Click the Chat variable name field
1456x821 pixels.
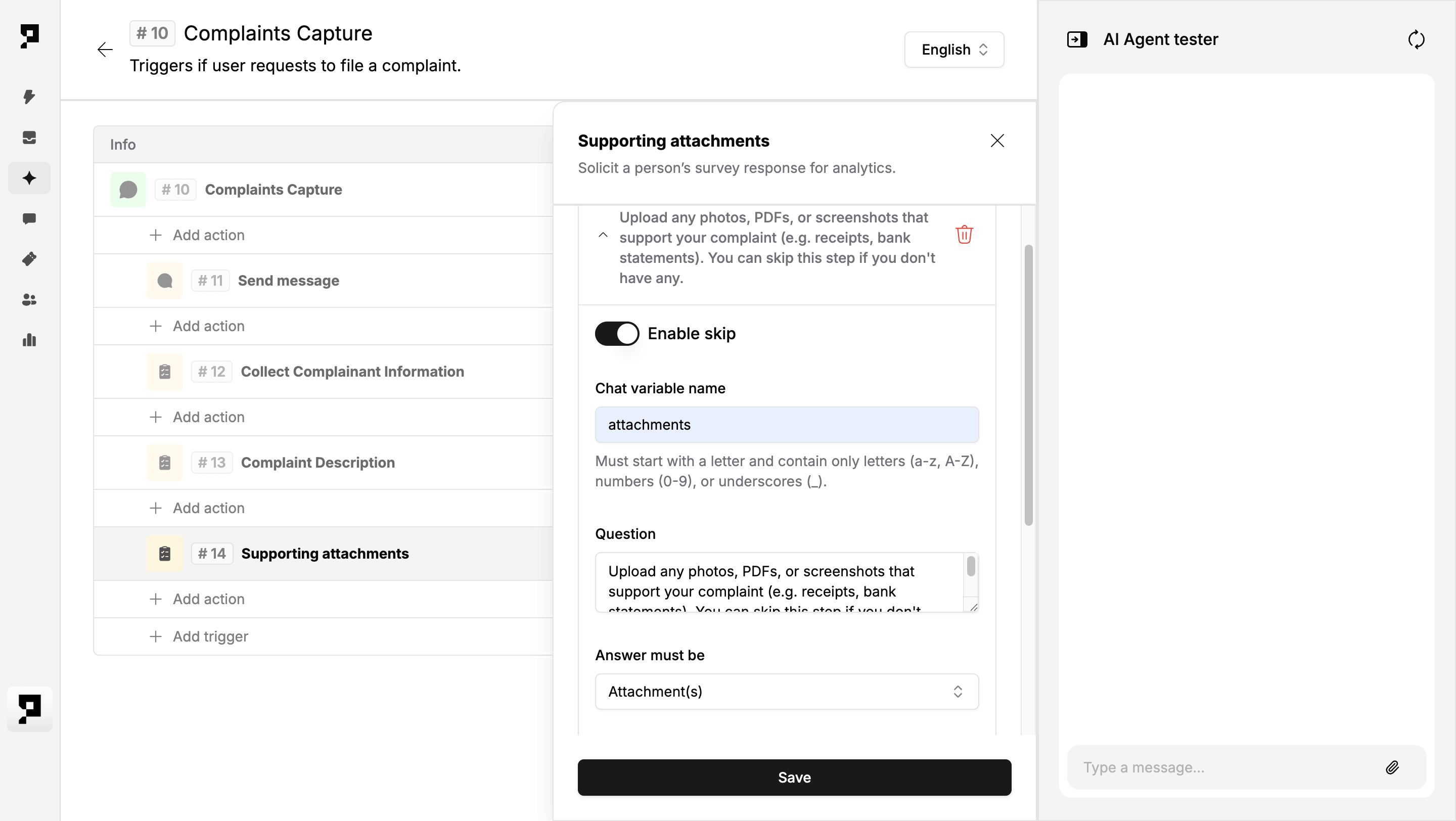click(x=786, y=424)
